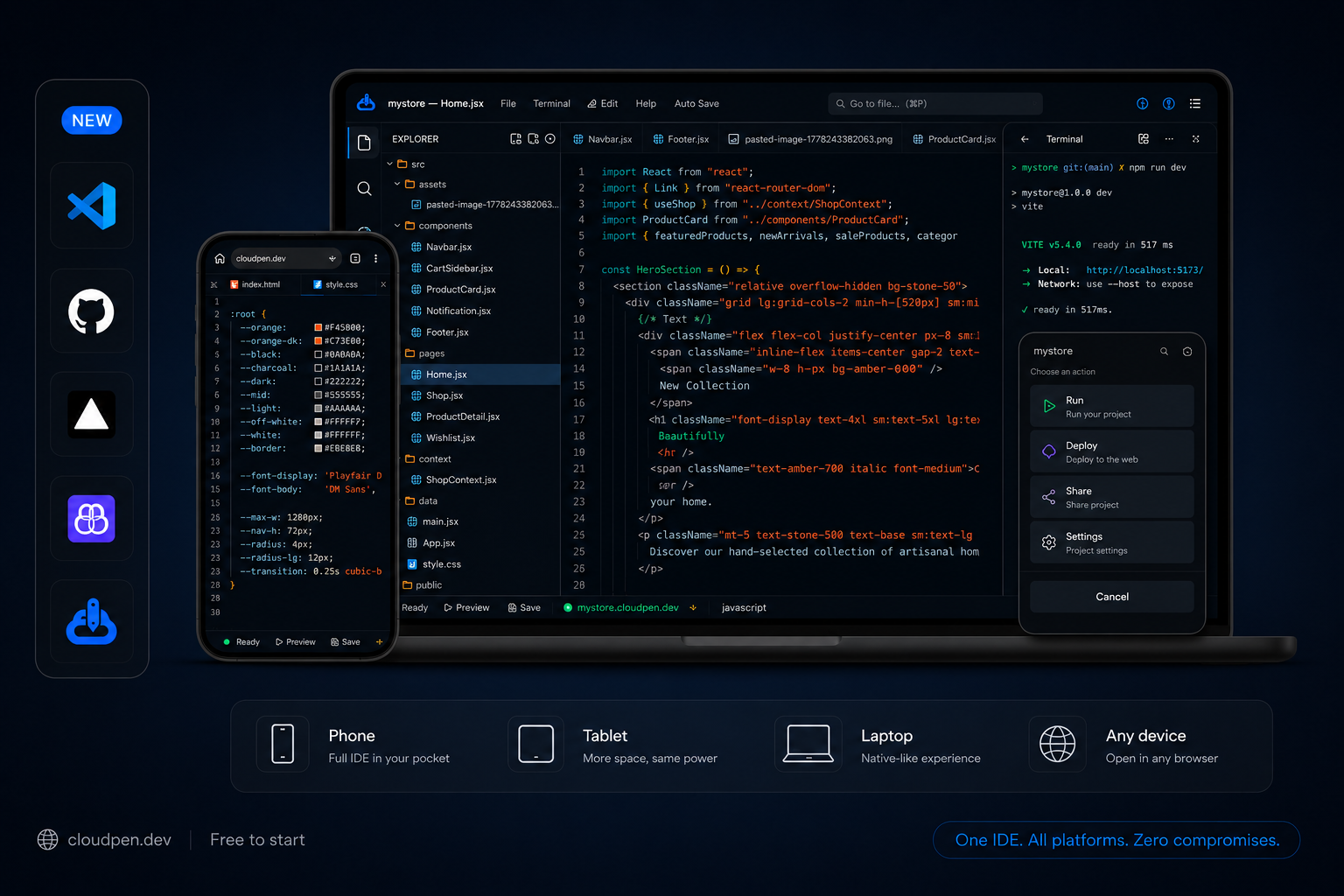Collapse the components folder
Image resolution: width=1344 pixels, height=896 pixels.
tap(397, 226)
